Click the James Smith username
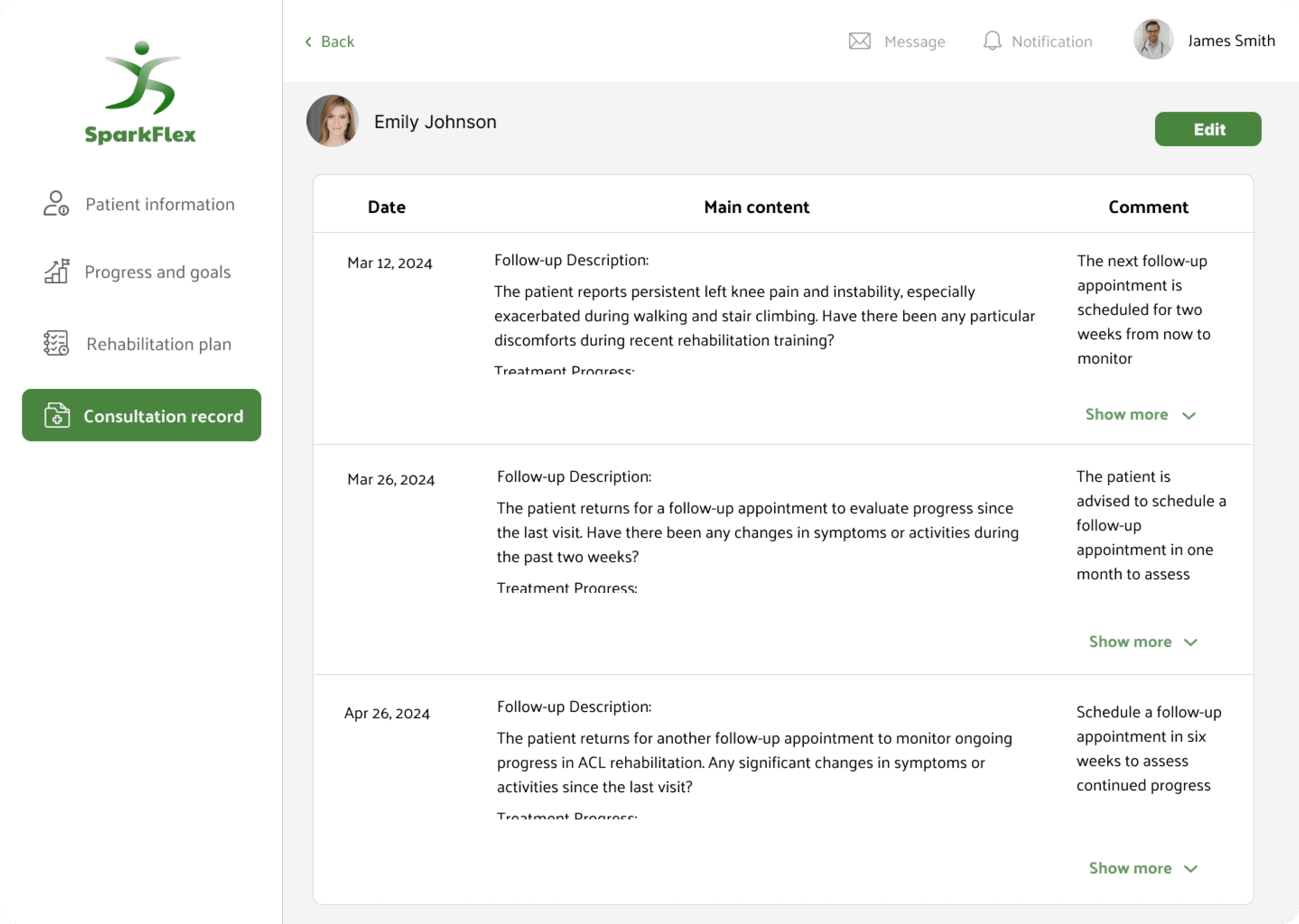 (x=1231, y=41)
